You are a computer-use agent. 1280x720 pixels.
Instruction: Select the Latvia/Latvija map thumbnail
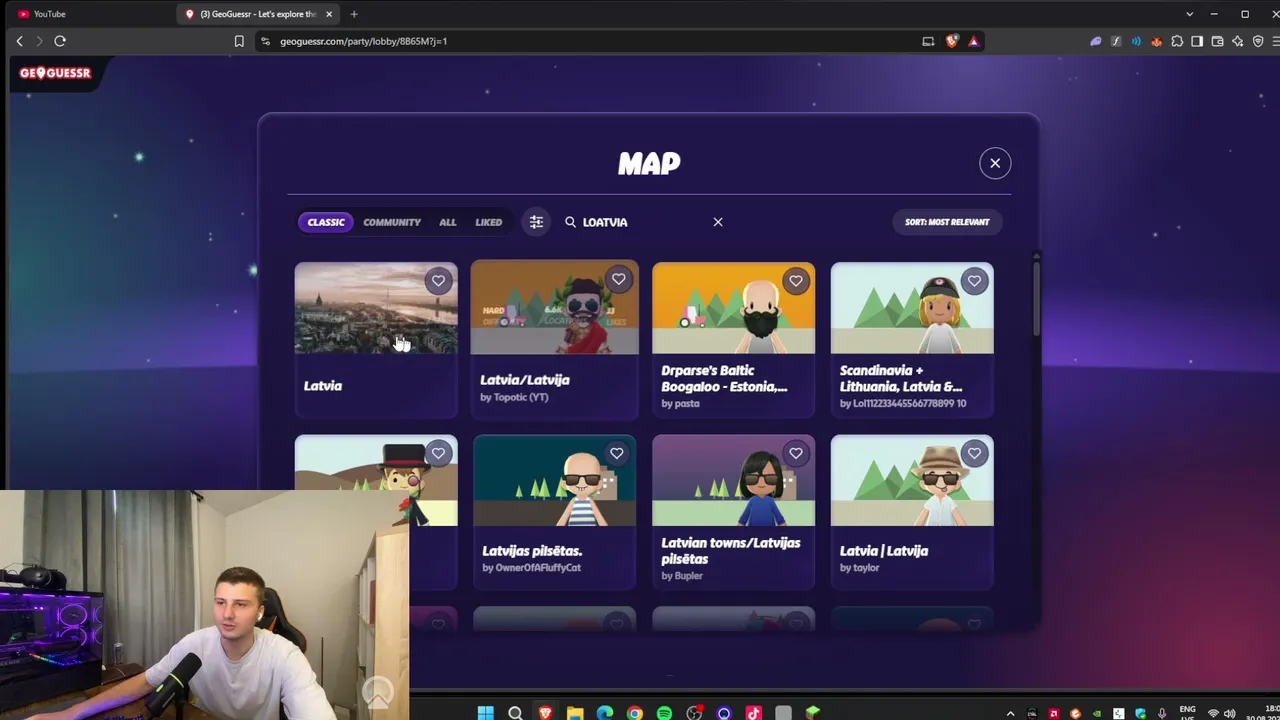click(x=554, y=308)
